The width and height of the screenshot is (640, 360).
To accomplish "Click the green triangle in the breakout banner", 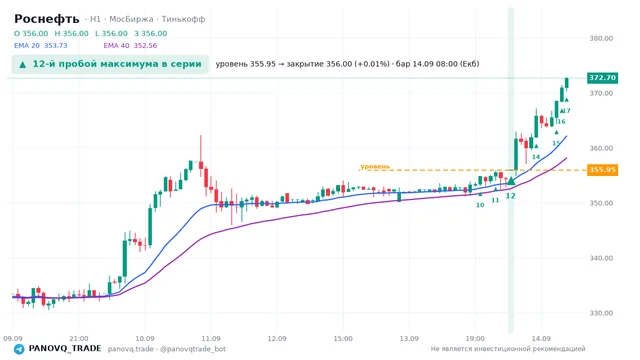I will pos(23,64).
